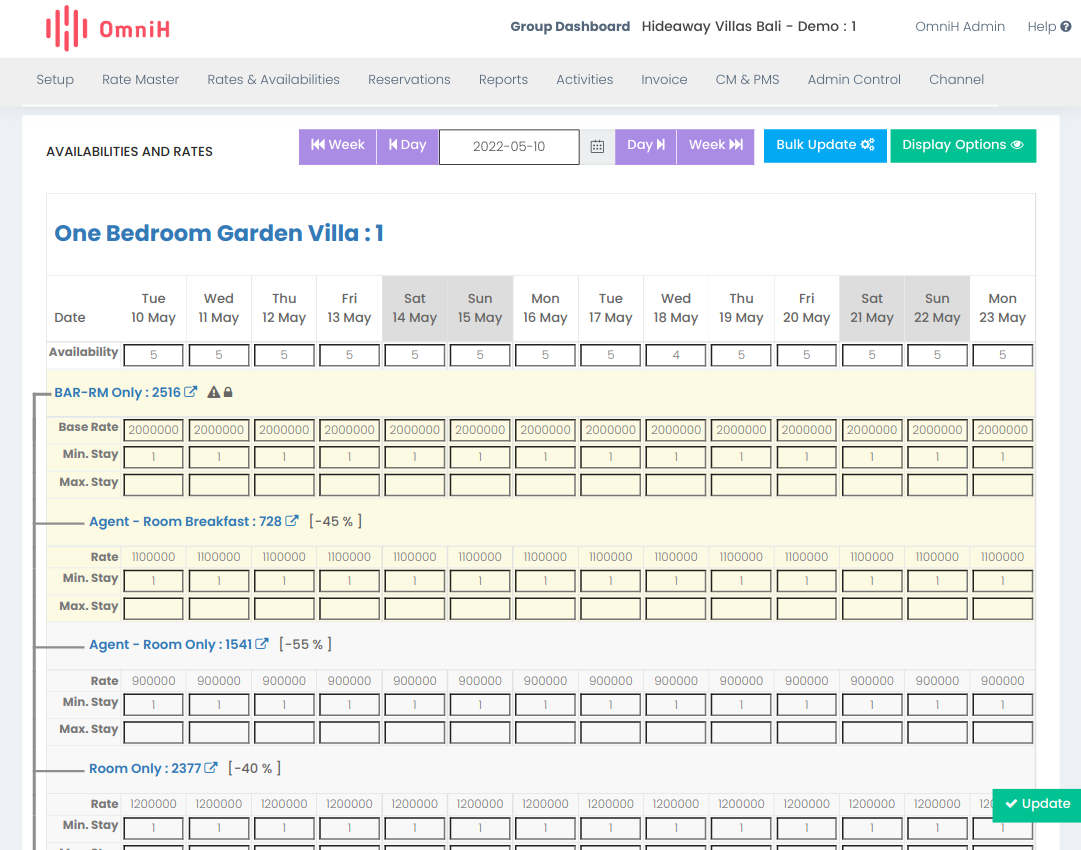
Task: Open external link for BAR-RM Only : 2516
Action: [191, 392]
